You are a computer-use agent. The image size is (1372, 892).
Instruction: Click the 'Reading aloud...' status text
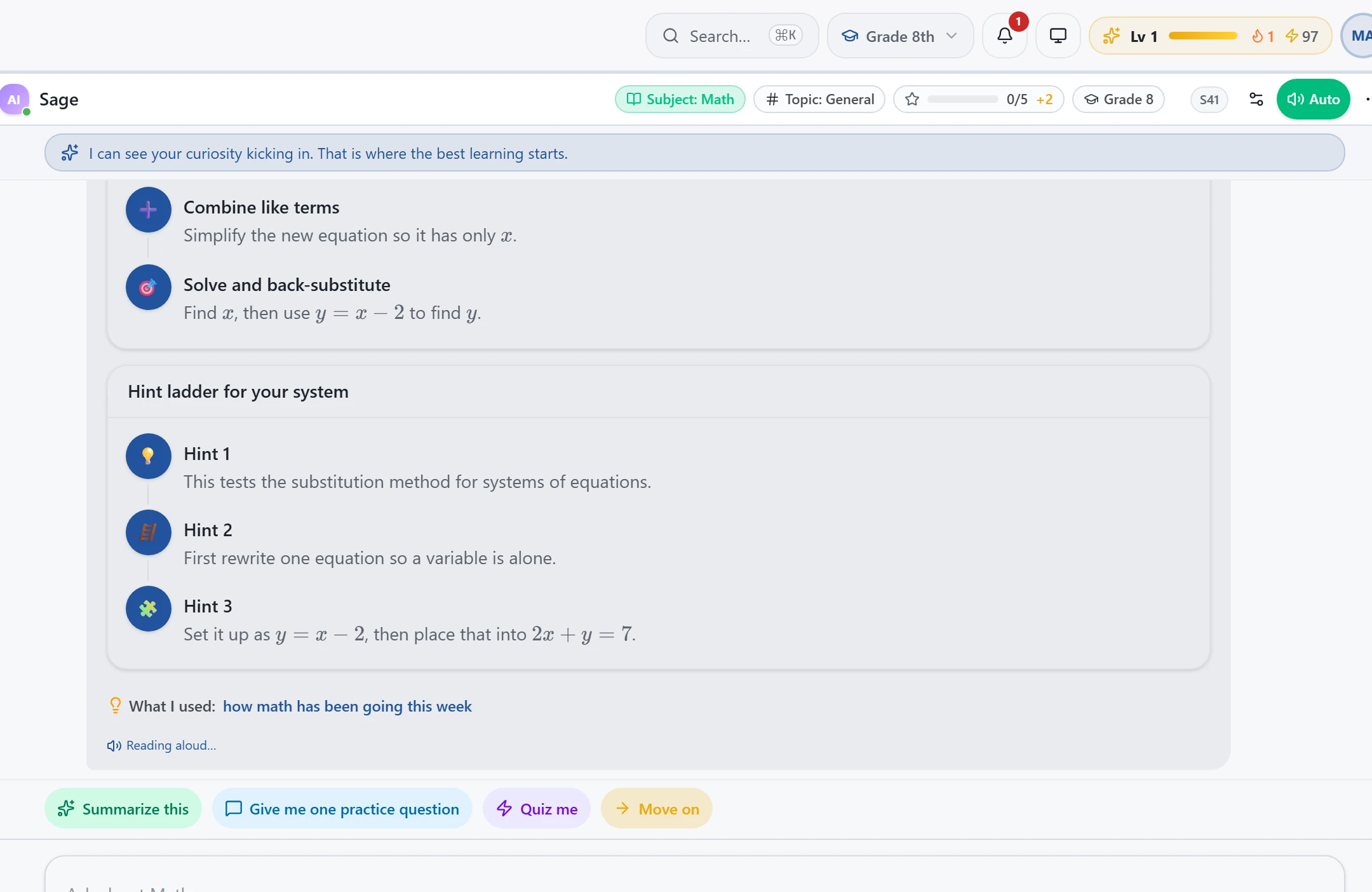pyautogui.click(x=171, y=746)
